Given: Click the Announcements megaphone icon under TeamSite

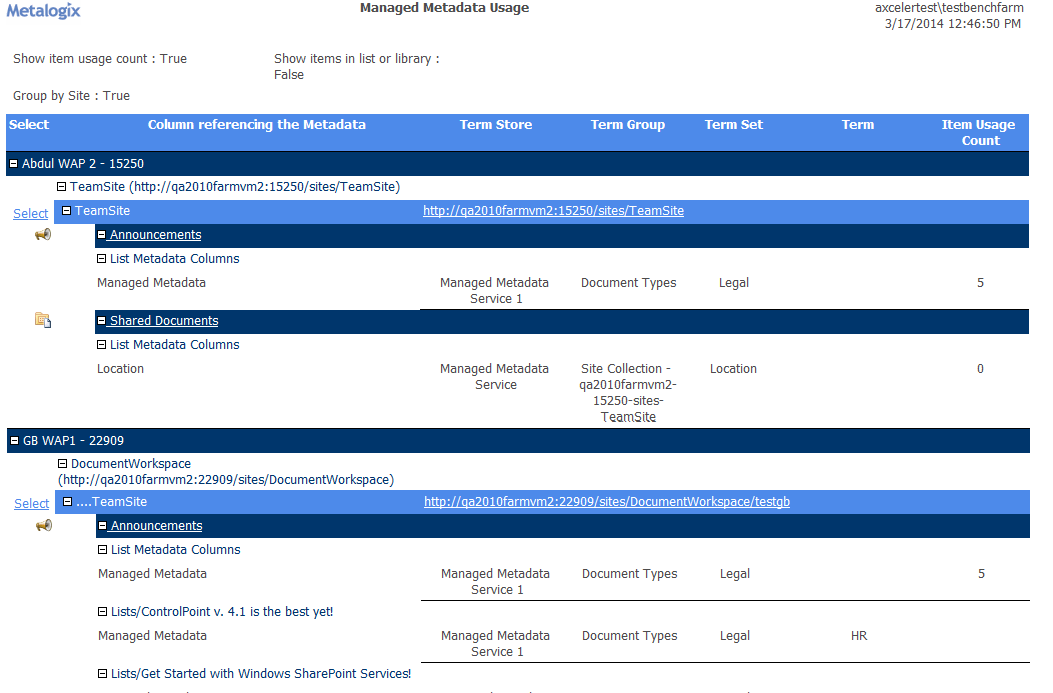Looking at the screenshot, I should pyautogui.click(x=43, y=235).
